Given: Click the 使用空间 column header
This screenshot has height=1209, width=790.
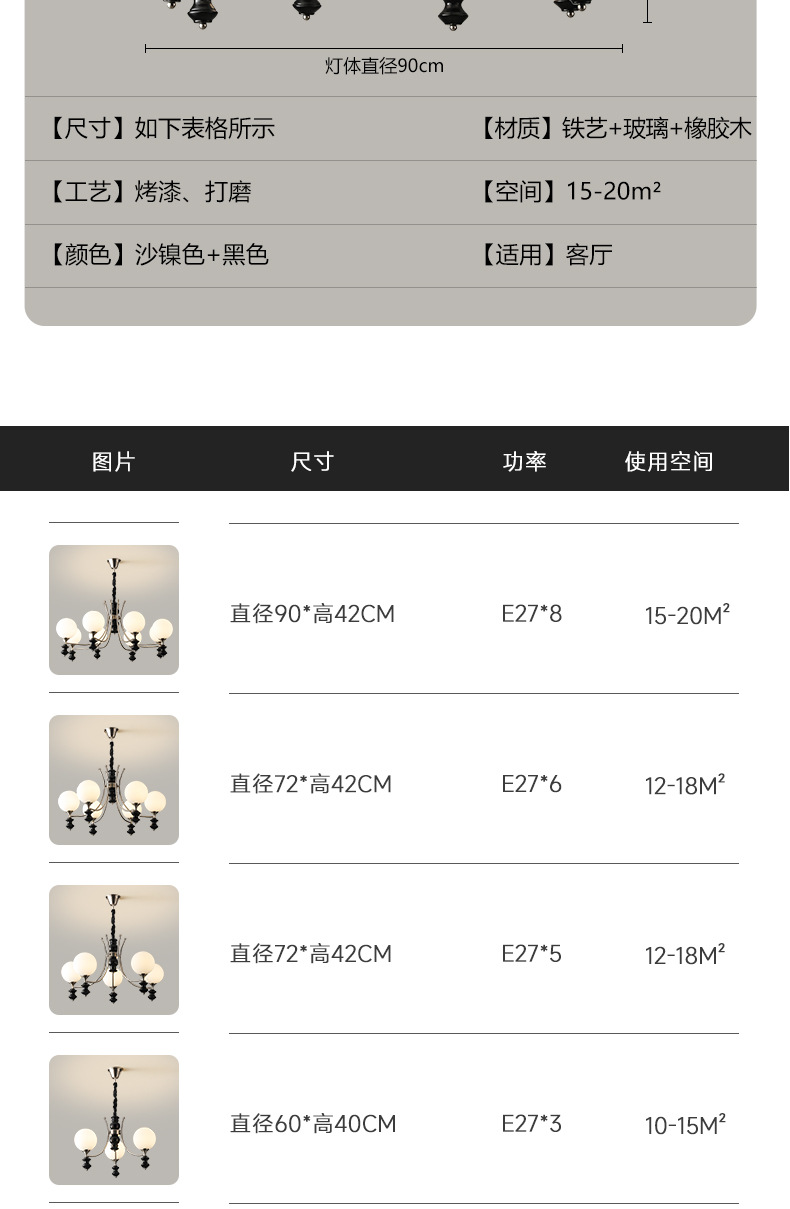Looking at the screenshot, I should coord(669,461).
